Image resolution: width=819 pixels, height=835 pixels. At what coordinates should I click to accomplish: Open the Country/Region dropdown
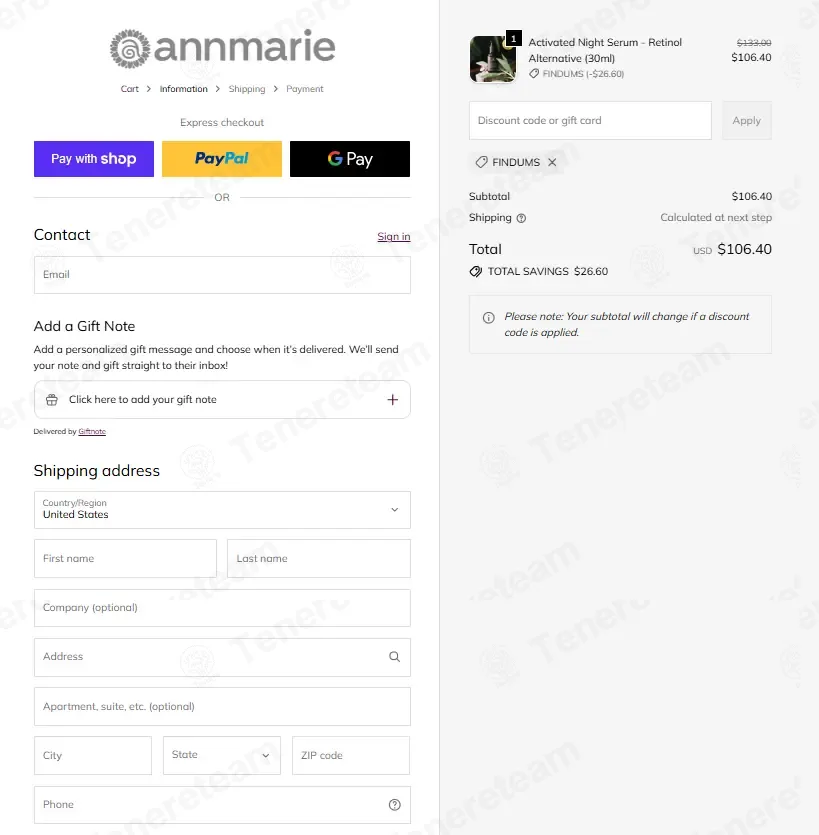coord(222,510)
